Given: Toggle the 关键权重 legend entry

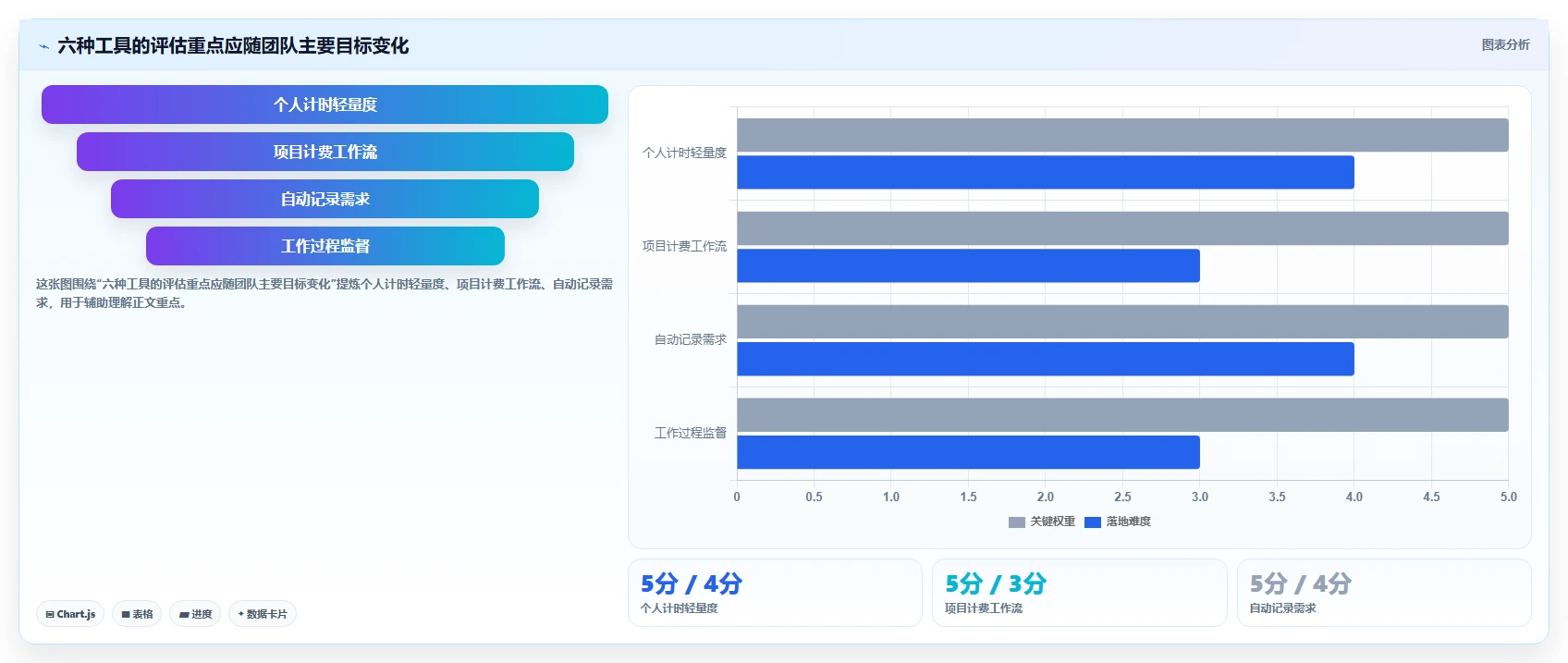Looking at the screenshot, I should coord(1042,522).
